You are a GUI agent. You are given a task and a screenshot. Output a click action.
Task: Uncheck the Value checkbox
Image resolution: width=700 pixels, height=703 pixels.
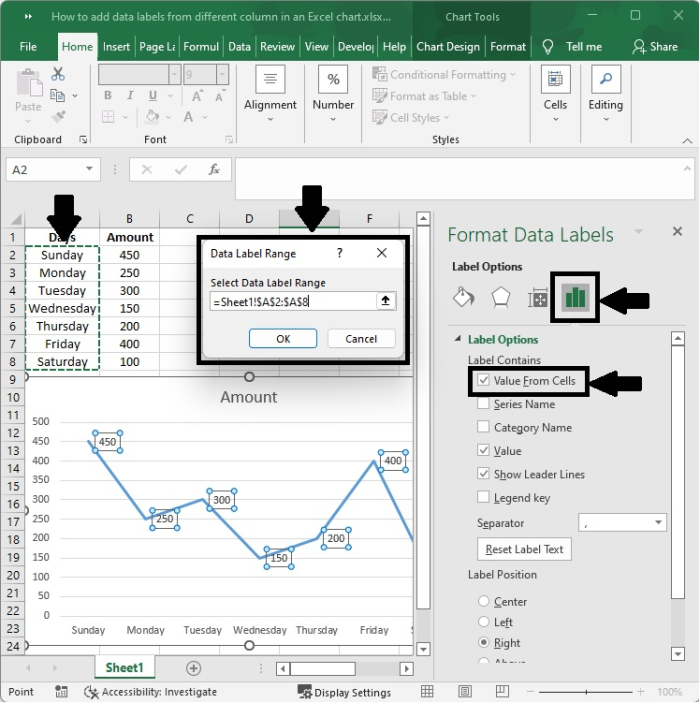(483, 450)
